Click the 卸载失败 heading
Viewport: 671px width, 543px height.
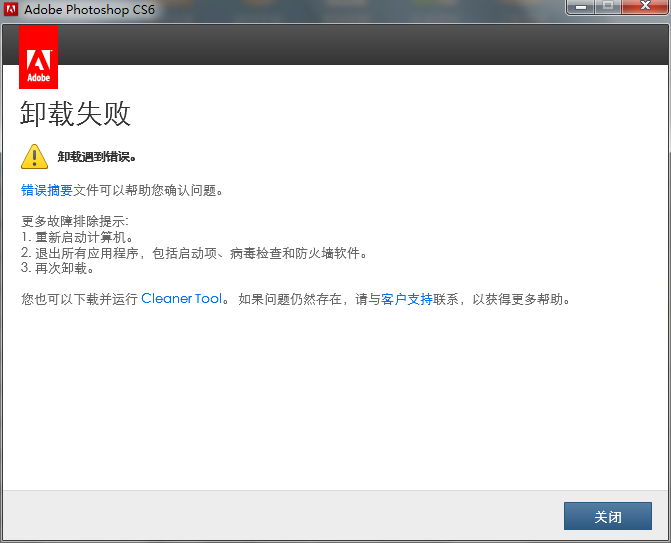[75, 114]
